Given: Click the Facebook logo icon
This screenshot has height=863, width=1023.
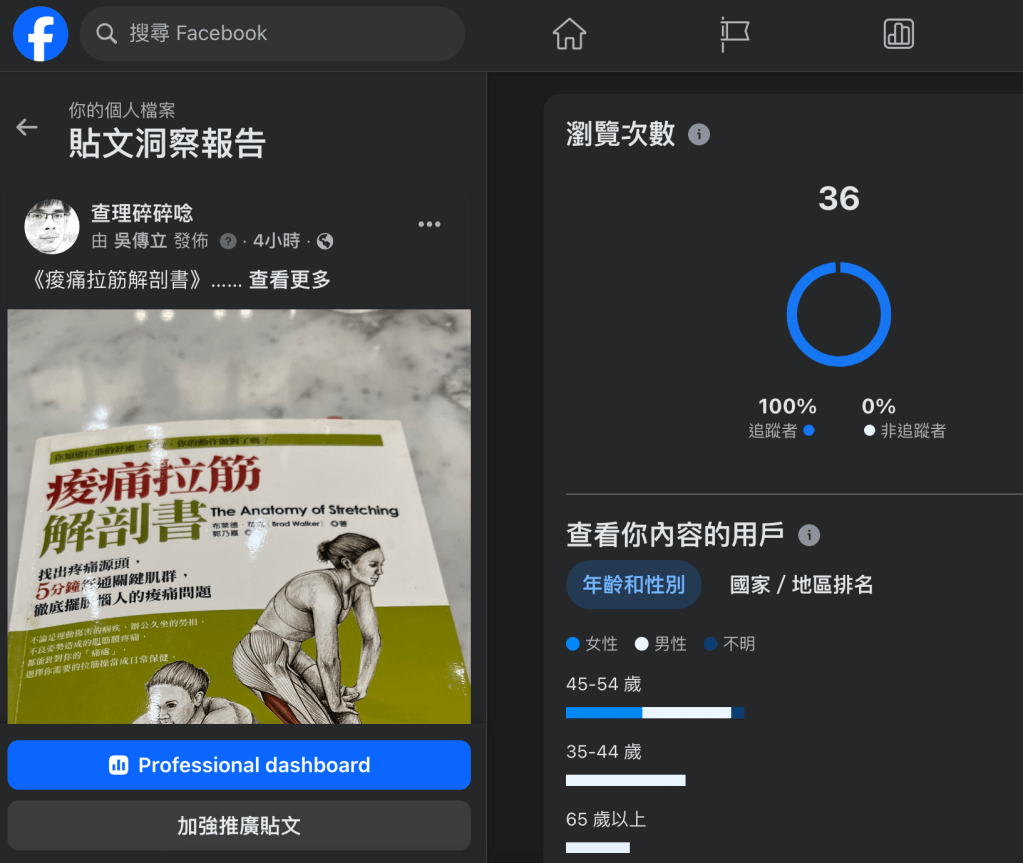Looking at the screenshot, I should [x=40, y=34].
